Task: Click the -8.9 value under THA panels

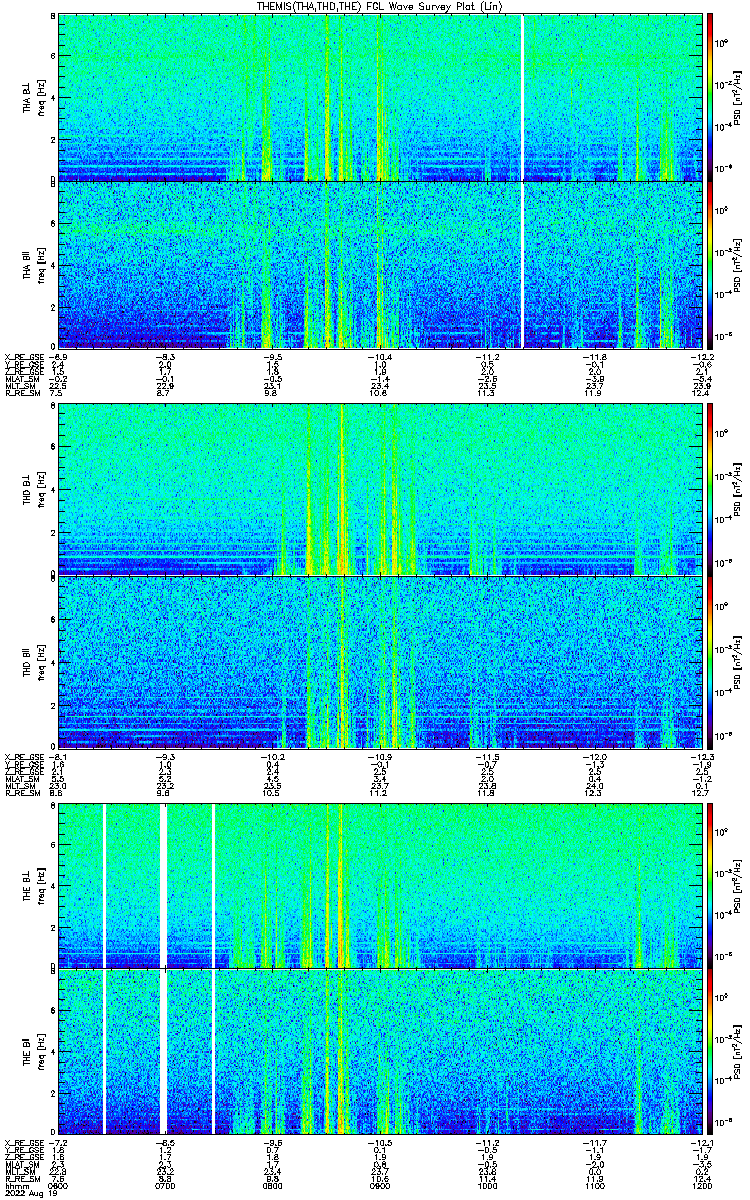Action: tap(59, 357)
